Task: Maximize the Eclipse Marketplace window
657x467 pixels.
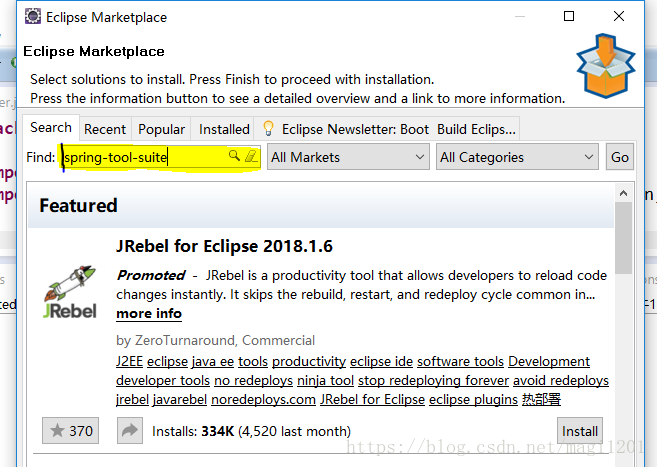Action: [x=569, y=16]
